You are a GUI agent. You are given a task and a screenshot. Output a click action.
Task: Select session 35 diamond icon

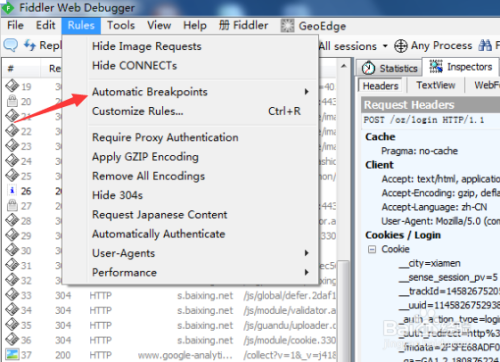(12, 325)
